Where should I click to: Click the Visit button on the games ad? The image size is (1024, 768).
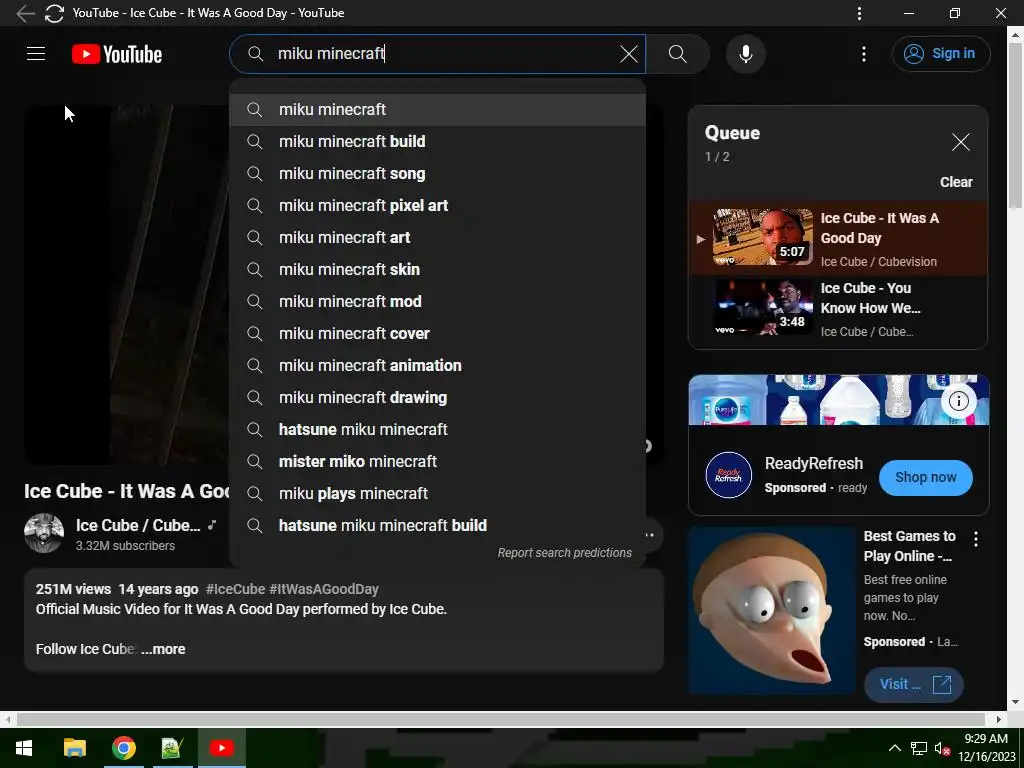914,684
